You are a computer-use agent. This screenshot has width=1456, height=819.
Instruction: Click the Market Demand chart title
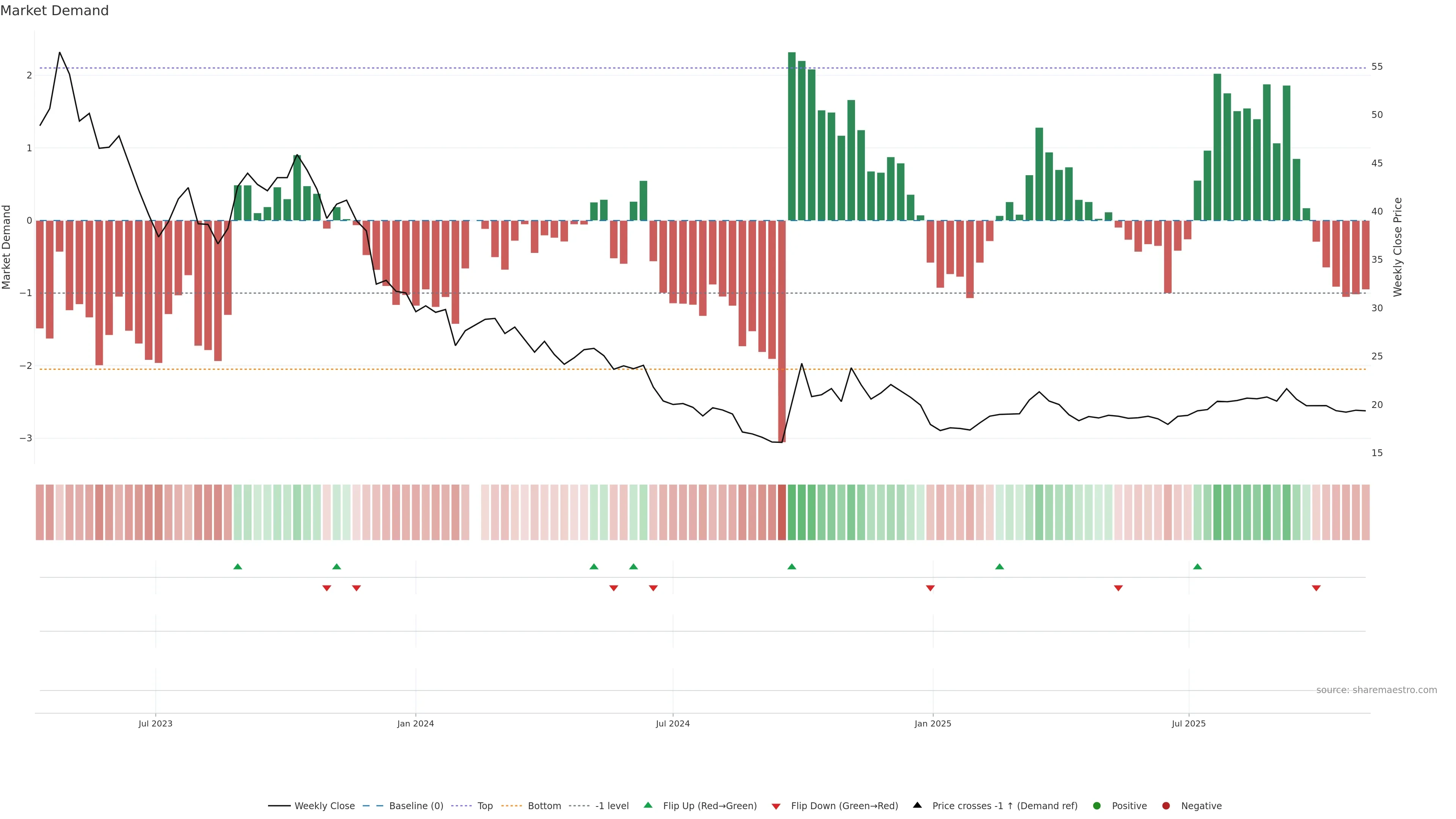click(x=54, y=11)
